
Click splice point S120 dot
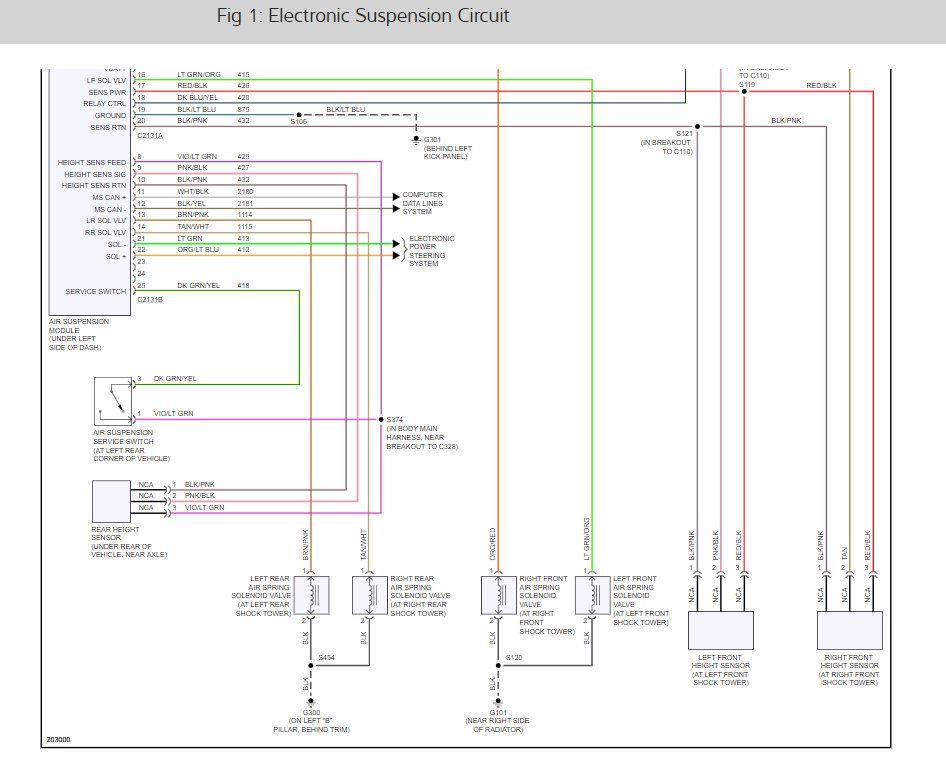(x=498, y=666)
